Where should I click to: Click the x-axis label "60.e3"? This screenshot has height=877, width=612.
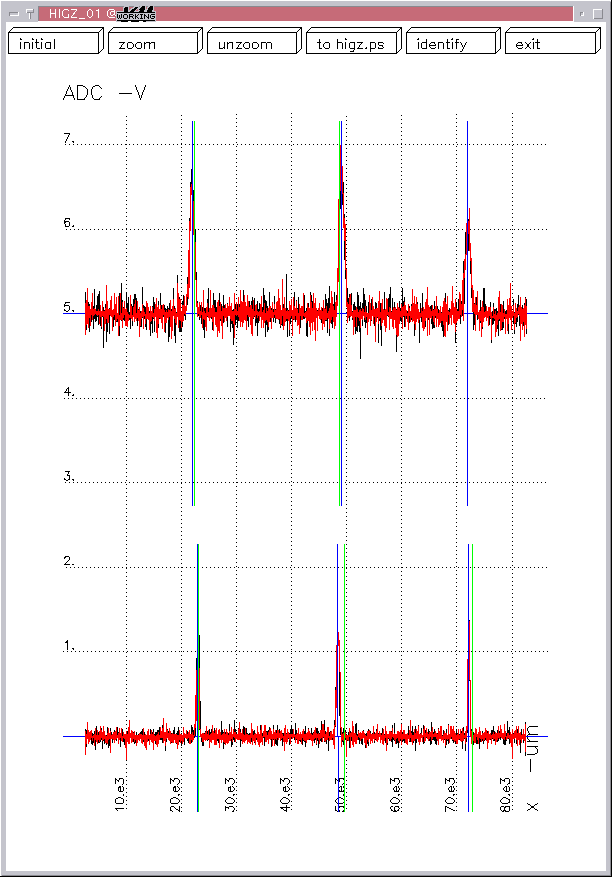tap(395, 794)
